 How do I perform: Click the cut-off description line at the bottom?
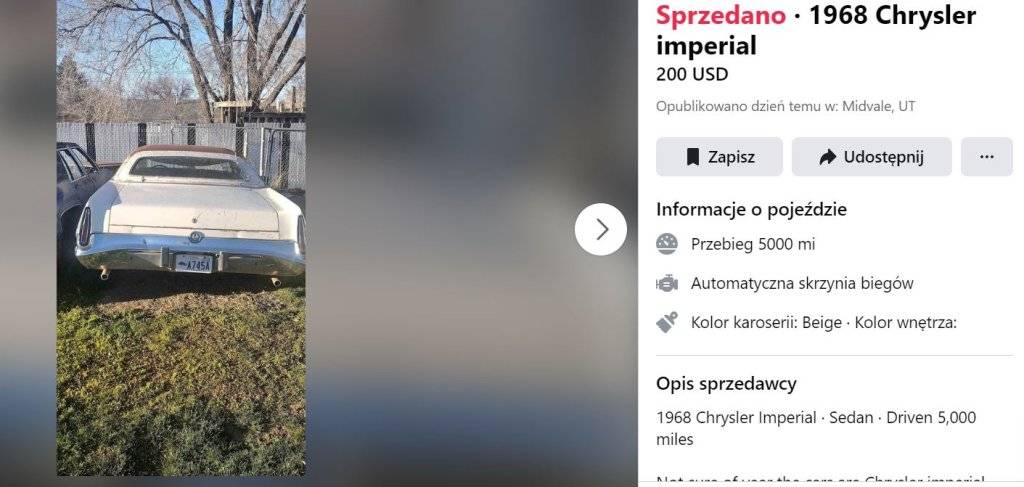tap(820, 482)
